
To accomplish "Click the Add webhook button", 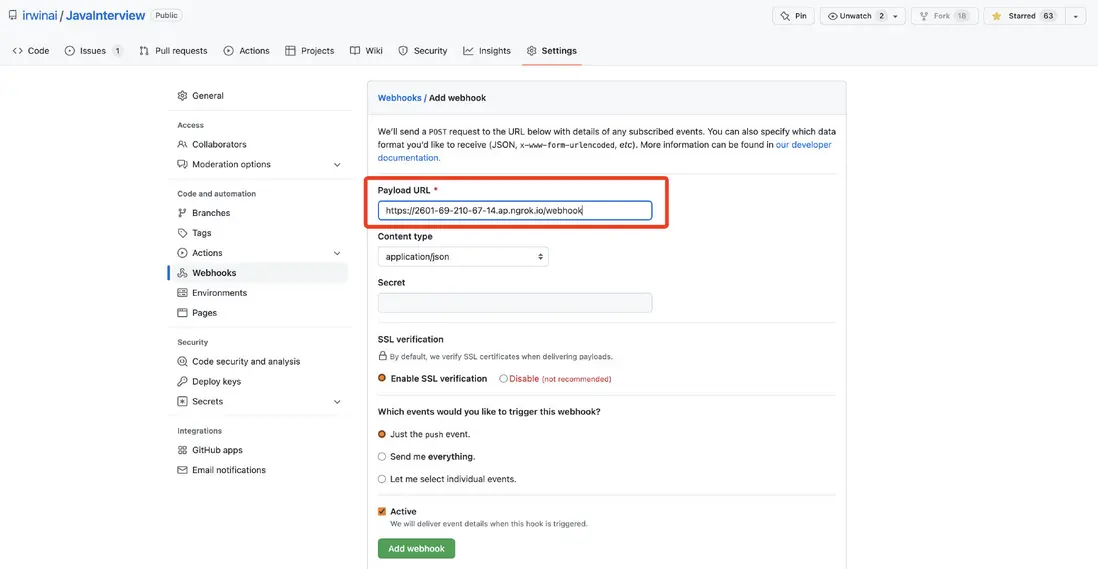I will (416, 549).
